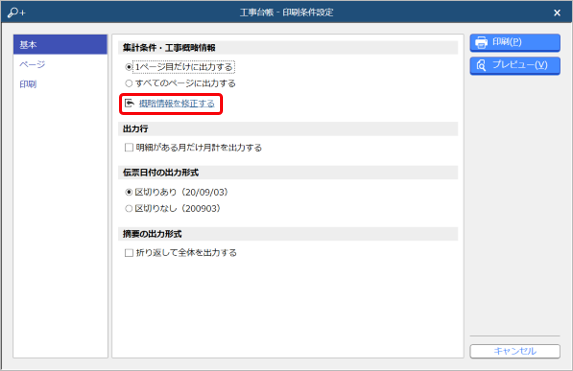The height and width of the screenshot is (371, 573).
Task: Select すべてのページに出力する radio button
Action: (129, 83)
